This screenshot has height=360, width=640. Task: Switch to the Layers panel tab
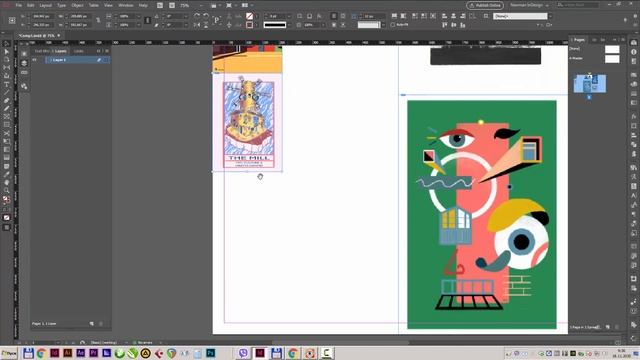[61, 51]
